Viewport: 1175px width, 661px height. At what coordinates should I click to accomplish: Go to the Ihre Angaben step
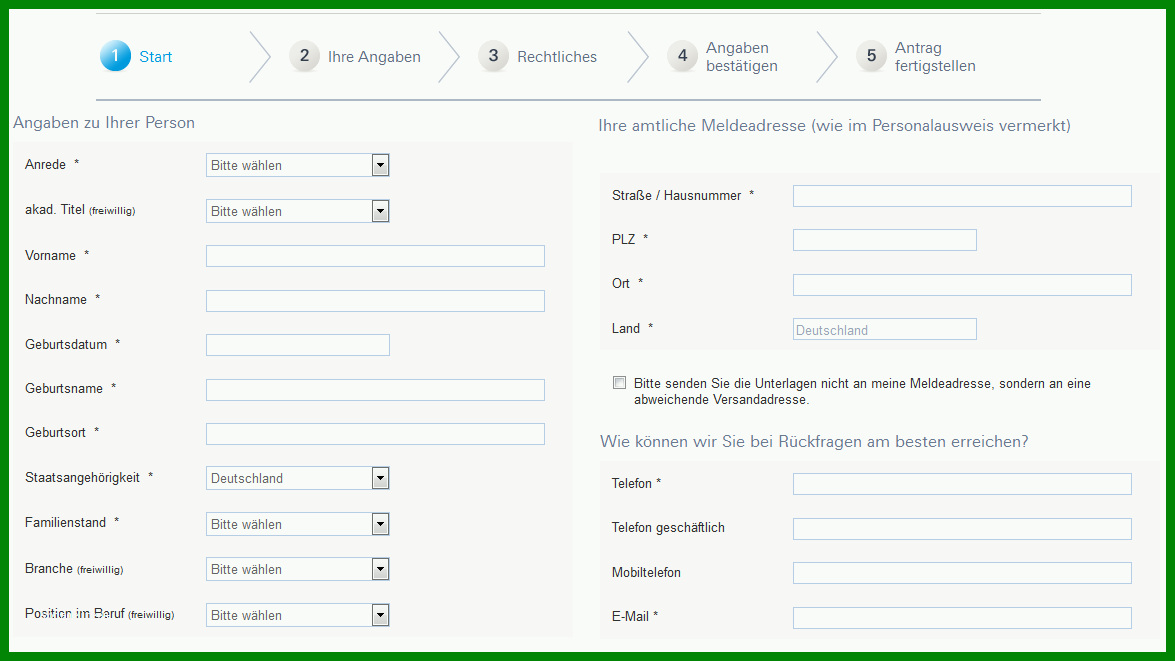tap(374, 57)
